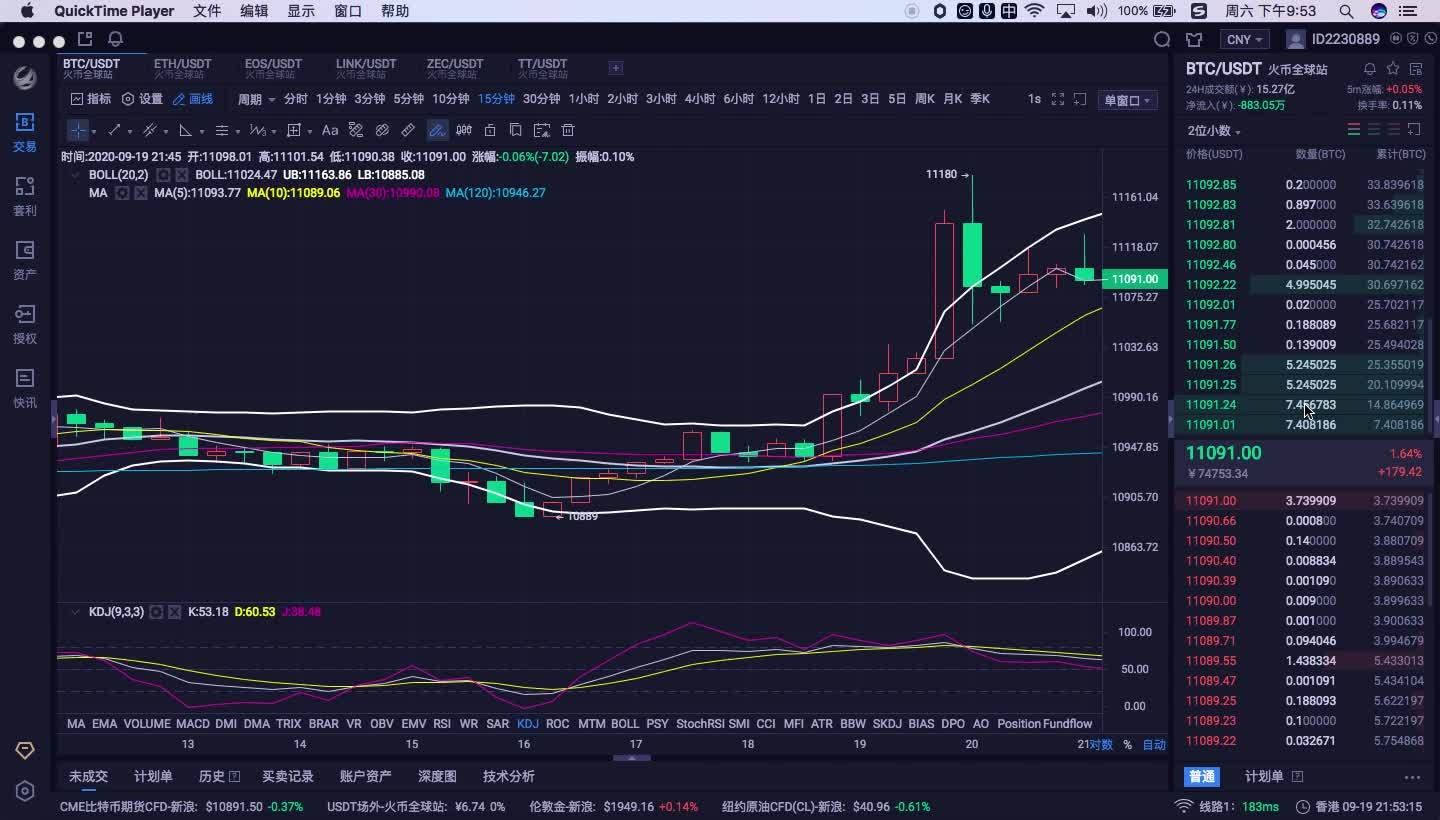Open BOLL indicator settings gear
Image resolution: width=1440 pixels, height=820 pixels.
point(163,174)
